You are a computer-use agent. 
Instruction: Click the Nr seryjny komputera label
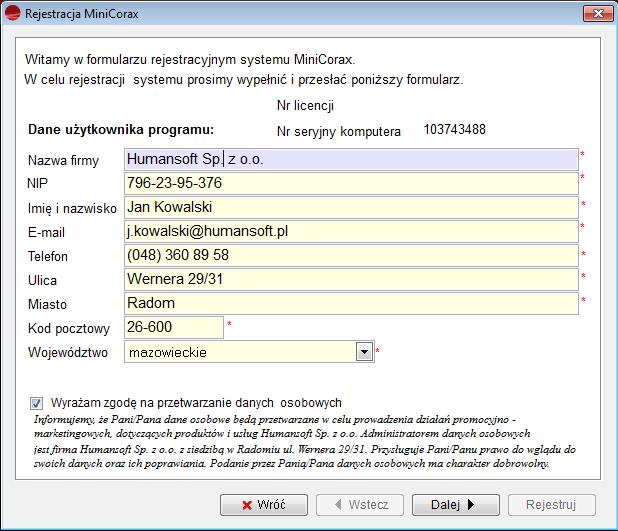point(339,132)
